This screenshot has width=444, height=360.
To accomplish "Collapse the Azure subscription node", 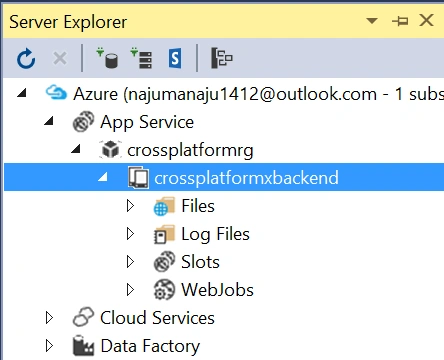I will coord(22,93).
